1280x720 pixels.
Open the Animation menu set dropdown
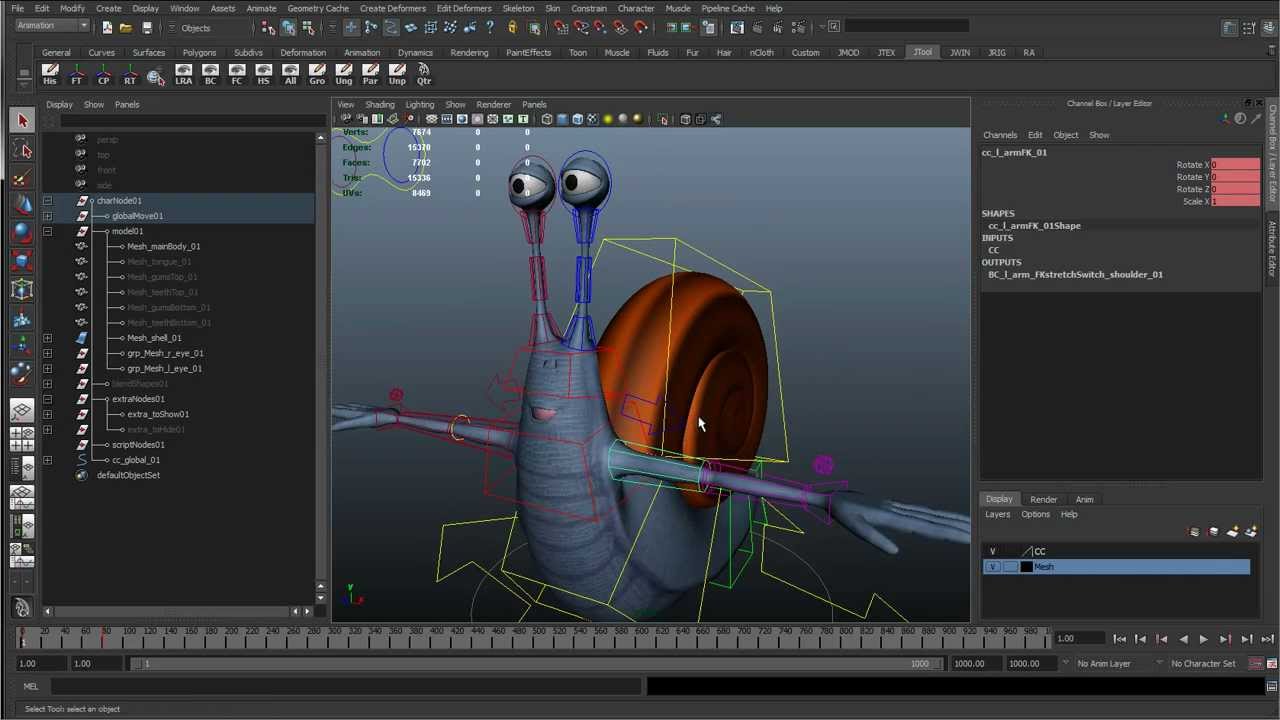point(52,26)
